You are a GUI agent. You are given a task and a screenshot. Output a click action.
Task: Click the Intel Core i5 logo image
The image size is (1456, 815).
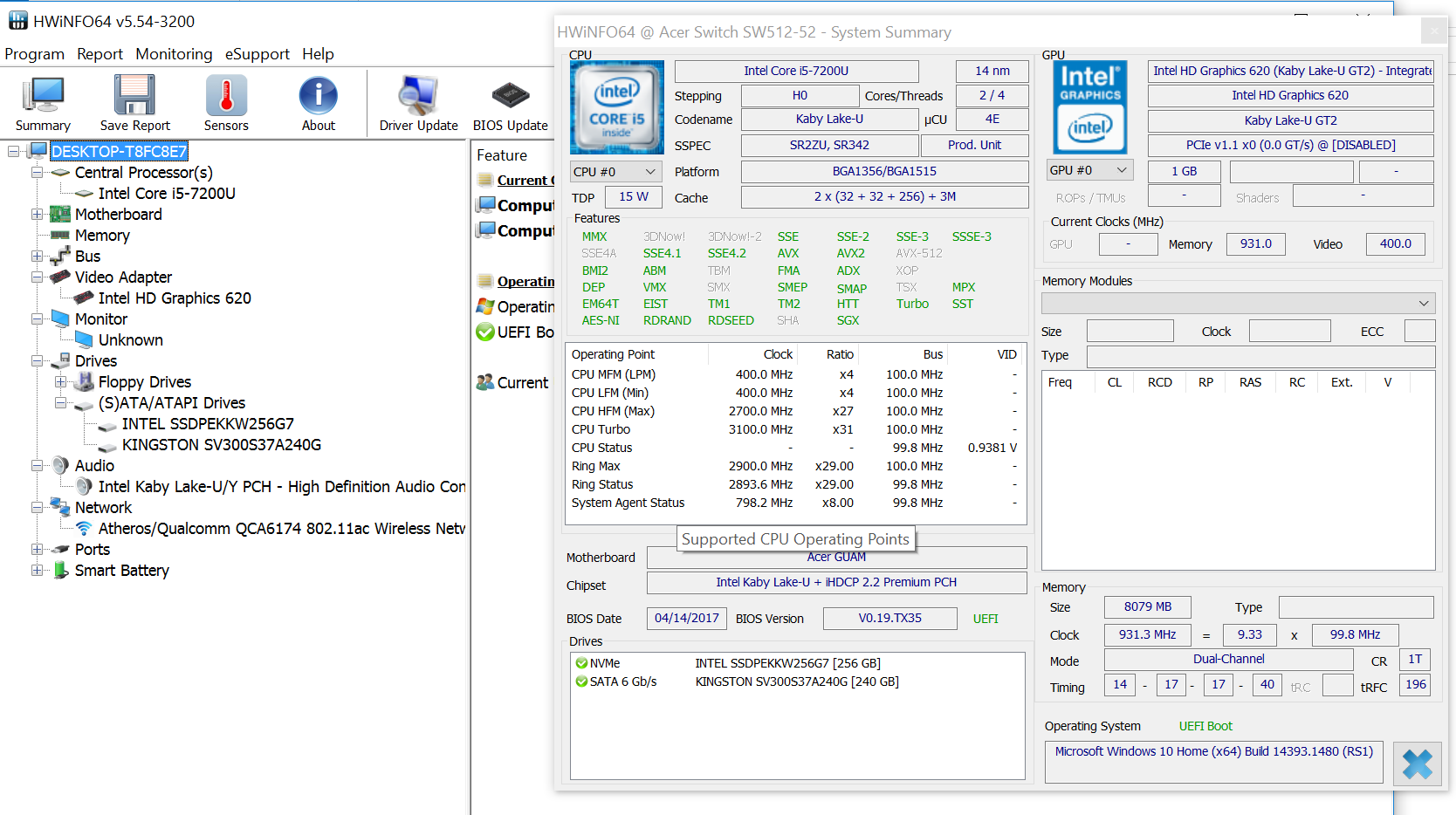click(x=617, y=107)
